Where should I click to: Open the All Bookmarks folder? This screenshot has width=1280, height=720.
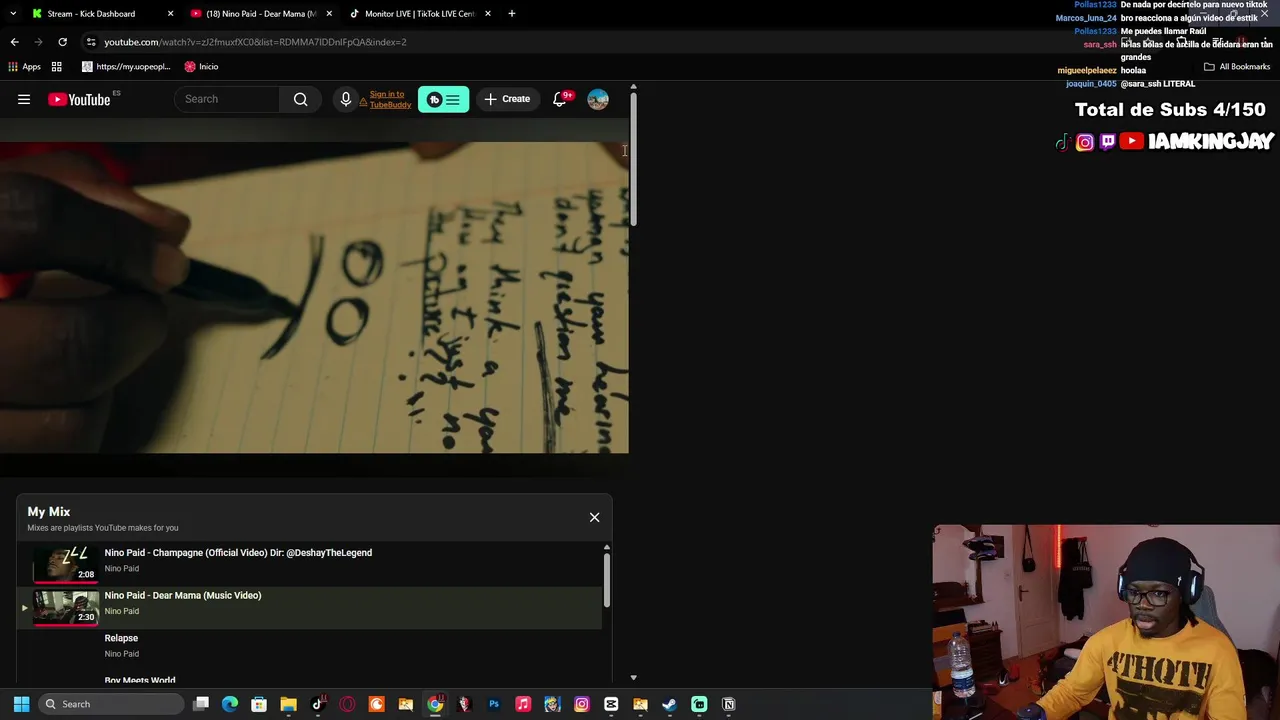[1237, 67]
